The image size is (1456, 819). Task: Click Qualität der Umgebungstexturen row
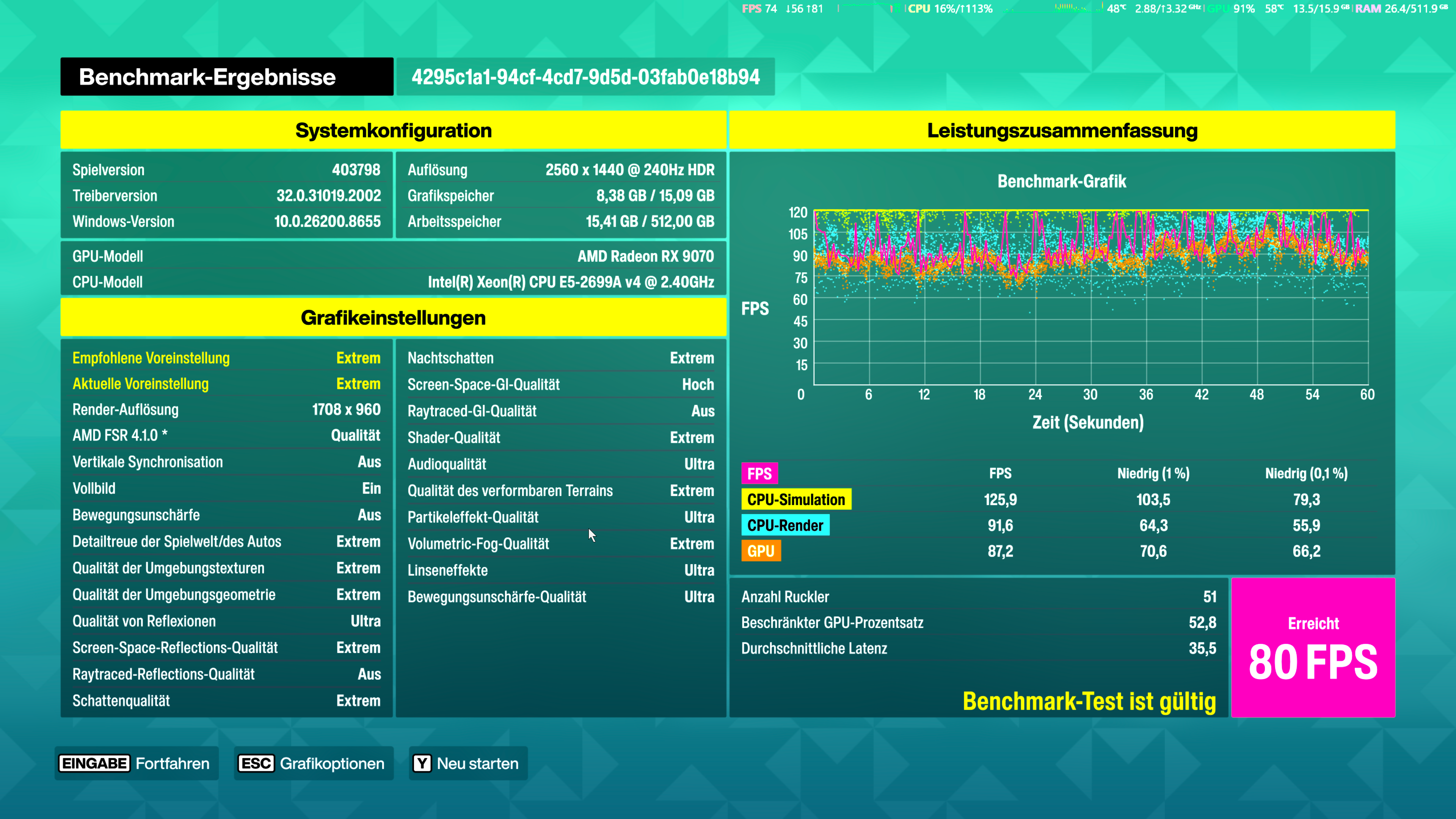[227, 568]
